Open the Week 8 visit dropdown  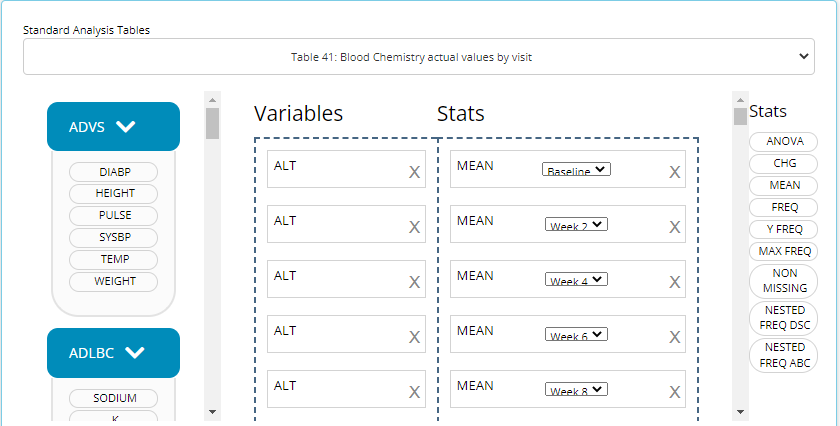pos(576,389)
